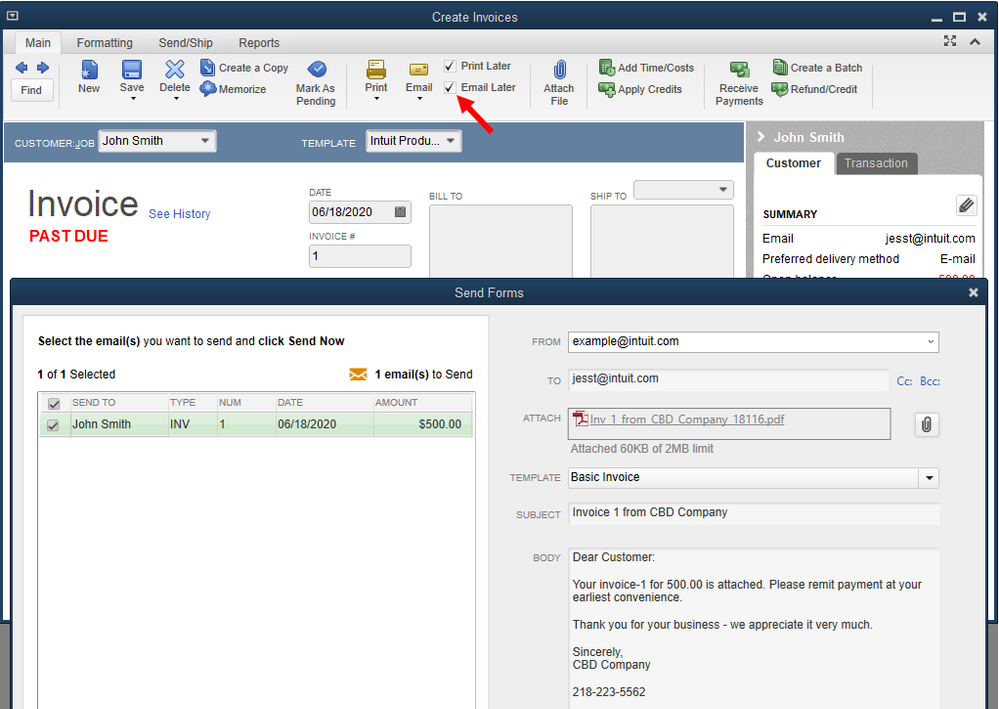Click the Find button
The width and height of the screenshot is (999, 709).
pos(31,90)
